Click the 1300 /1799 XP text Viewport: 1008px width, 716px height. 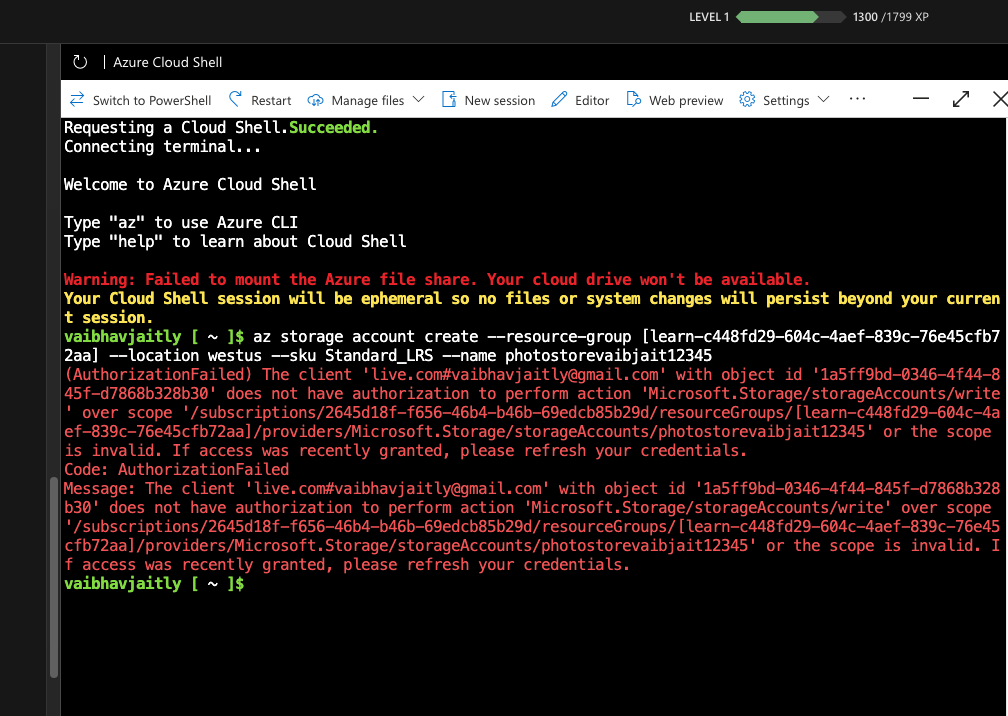(x=890, y=17)
